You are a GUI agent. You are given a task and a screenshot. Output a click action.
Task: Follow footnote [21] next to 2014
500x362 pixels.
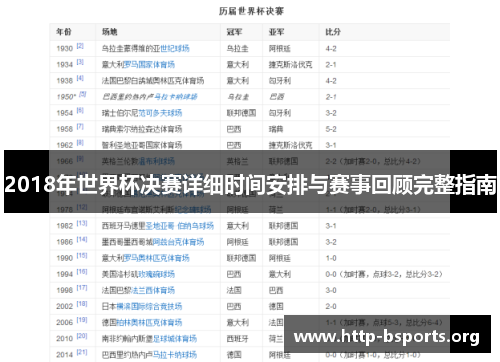pos(82,352)
